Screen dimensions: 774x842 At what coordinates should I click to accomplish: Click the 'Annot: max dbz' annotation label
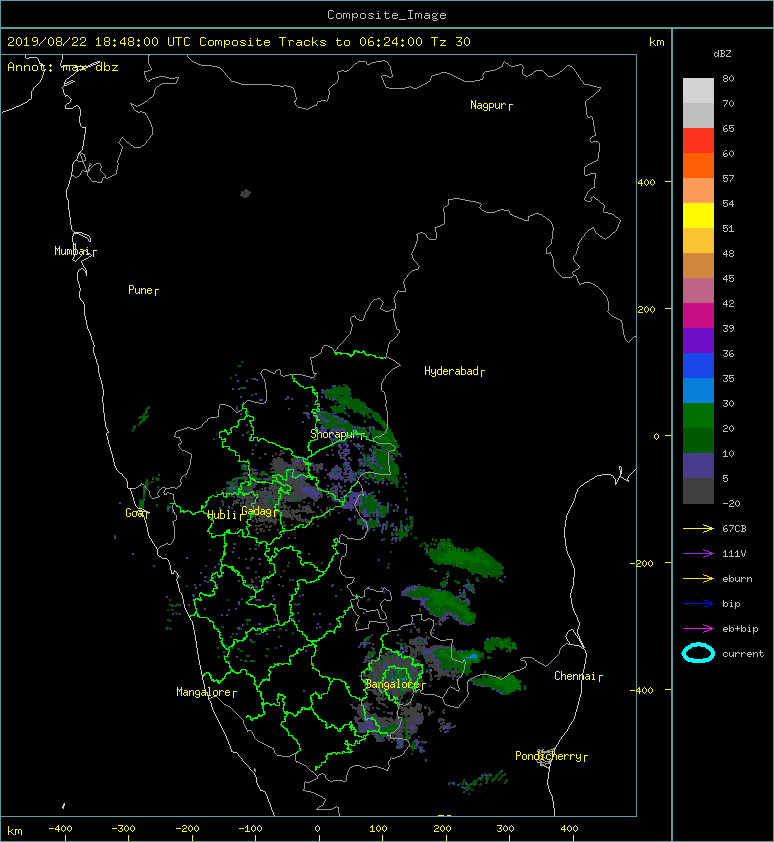62,67
